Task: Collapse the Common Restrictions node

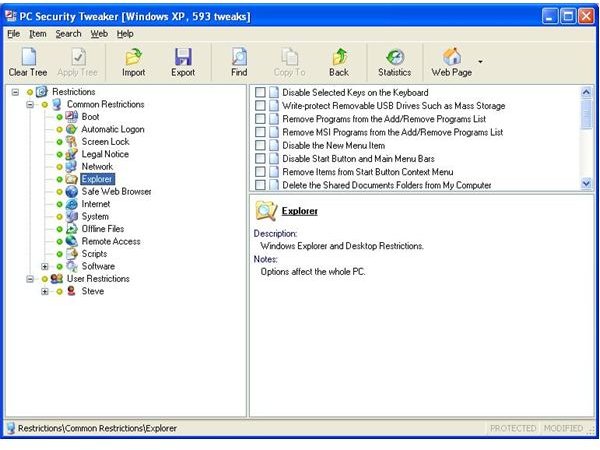Action: click(30, 104)
